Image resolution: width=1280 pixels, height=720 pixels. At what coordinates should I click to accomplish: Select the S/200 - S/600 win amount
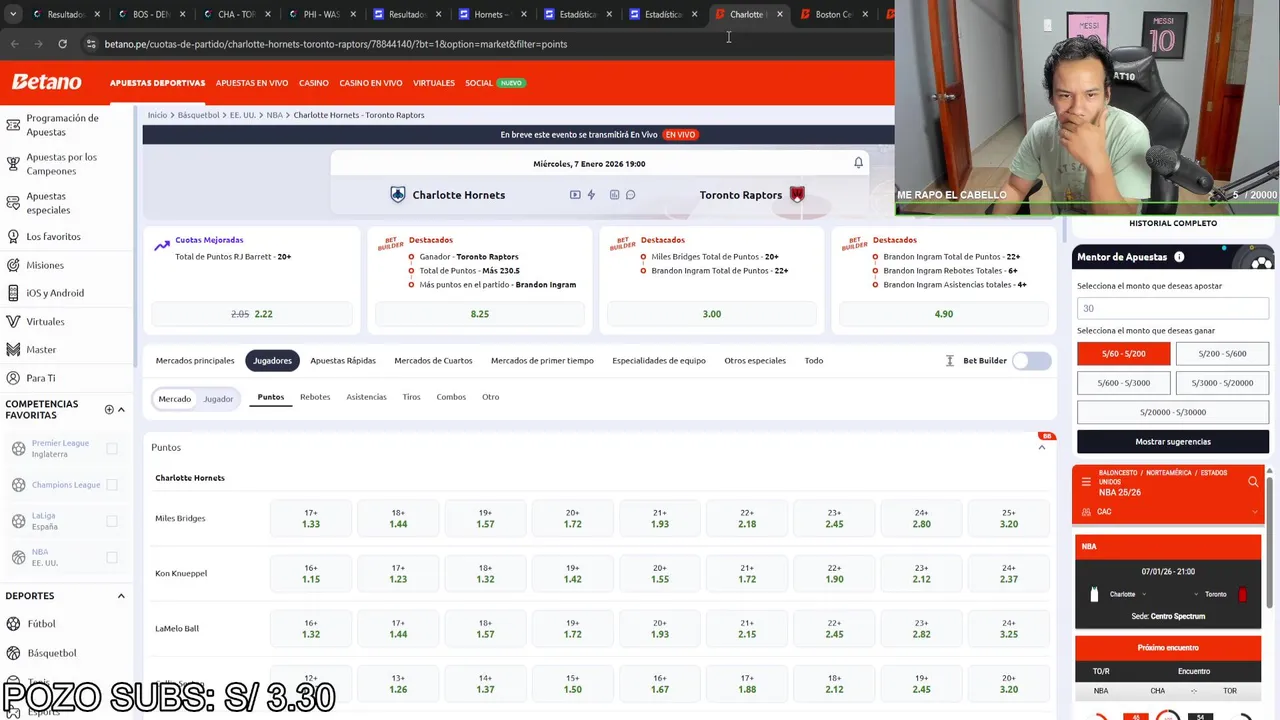coord(1222,354)
